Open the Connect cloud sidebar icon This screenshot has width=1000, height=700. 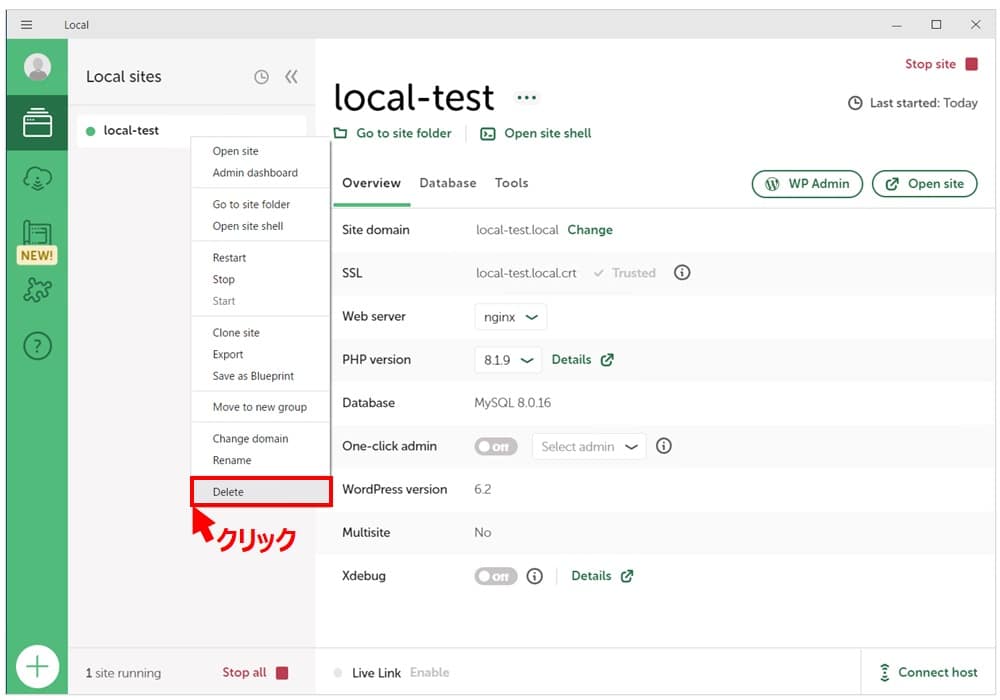(38, 178)
